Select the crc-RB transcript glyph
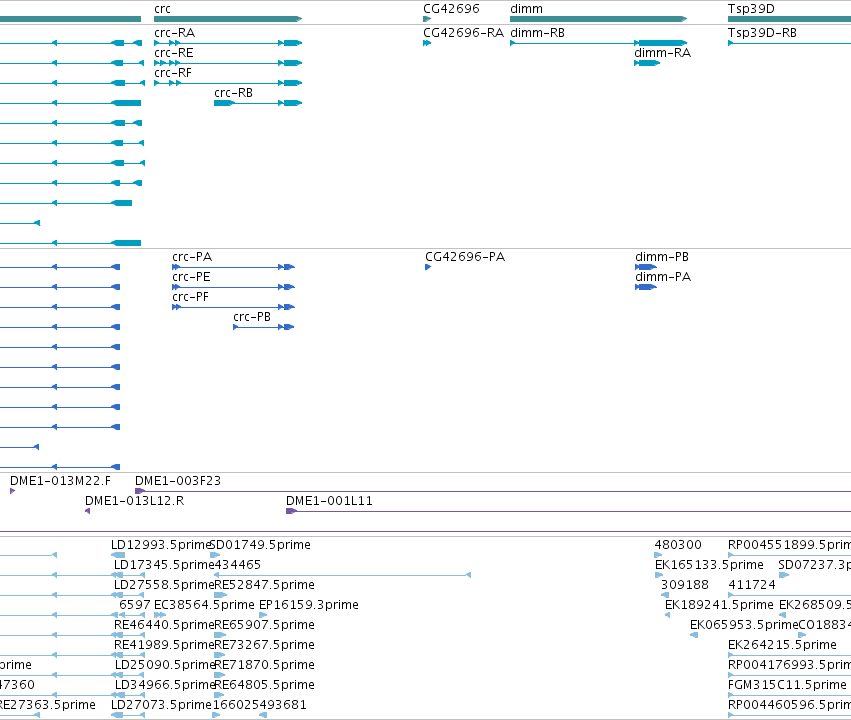The width and height of the screenshot is (851, 720). click(x=258, y=103)
